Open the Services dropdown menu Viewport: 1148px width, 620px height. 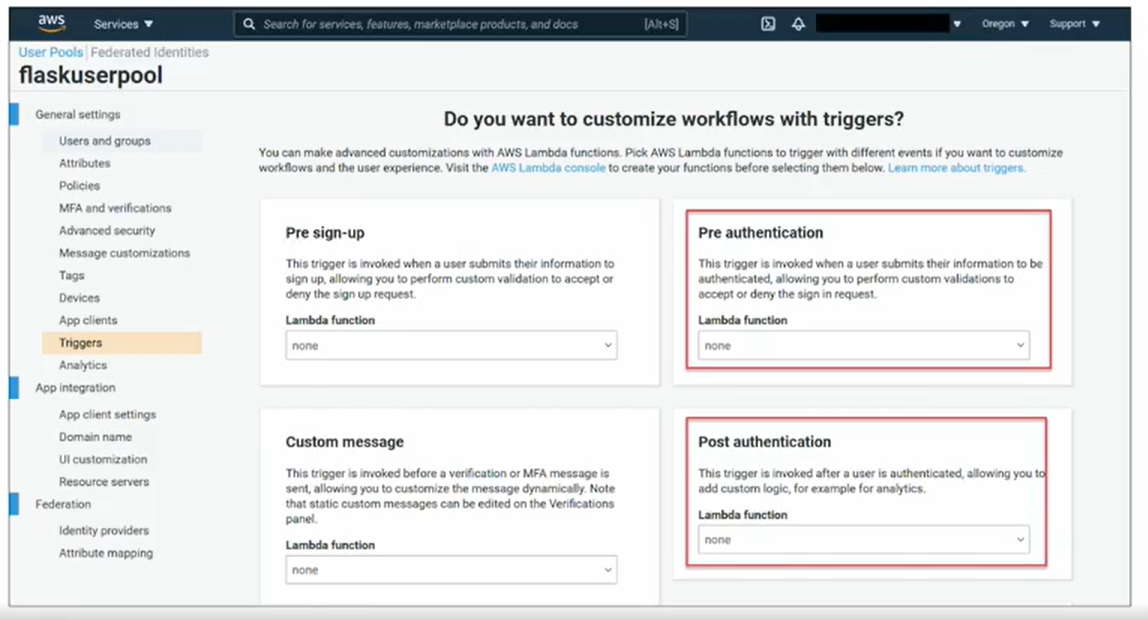[x=123, y=24]
